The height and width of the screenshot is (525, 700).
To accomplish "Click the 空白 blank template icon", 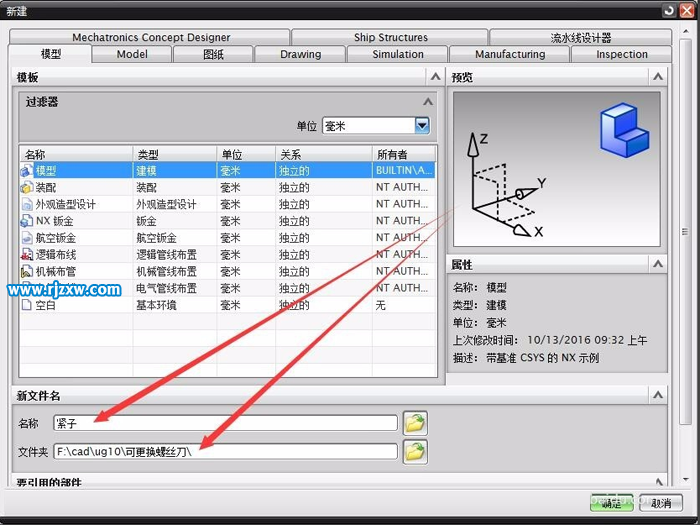I will pyautogui.click(x=27, y=305).
